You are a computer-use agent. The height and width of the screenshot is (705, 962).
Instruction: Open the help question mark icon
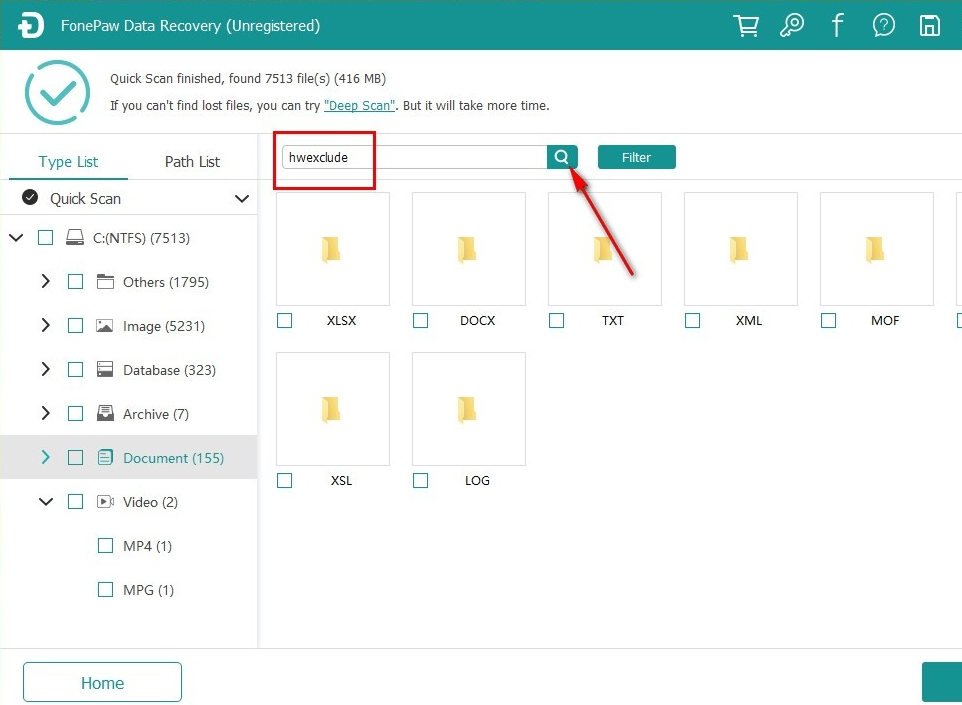tap(883, 26)
